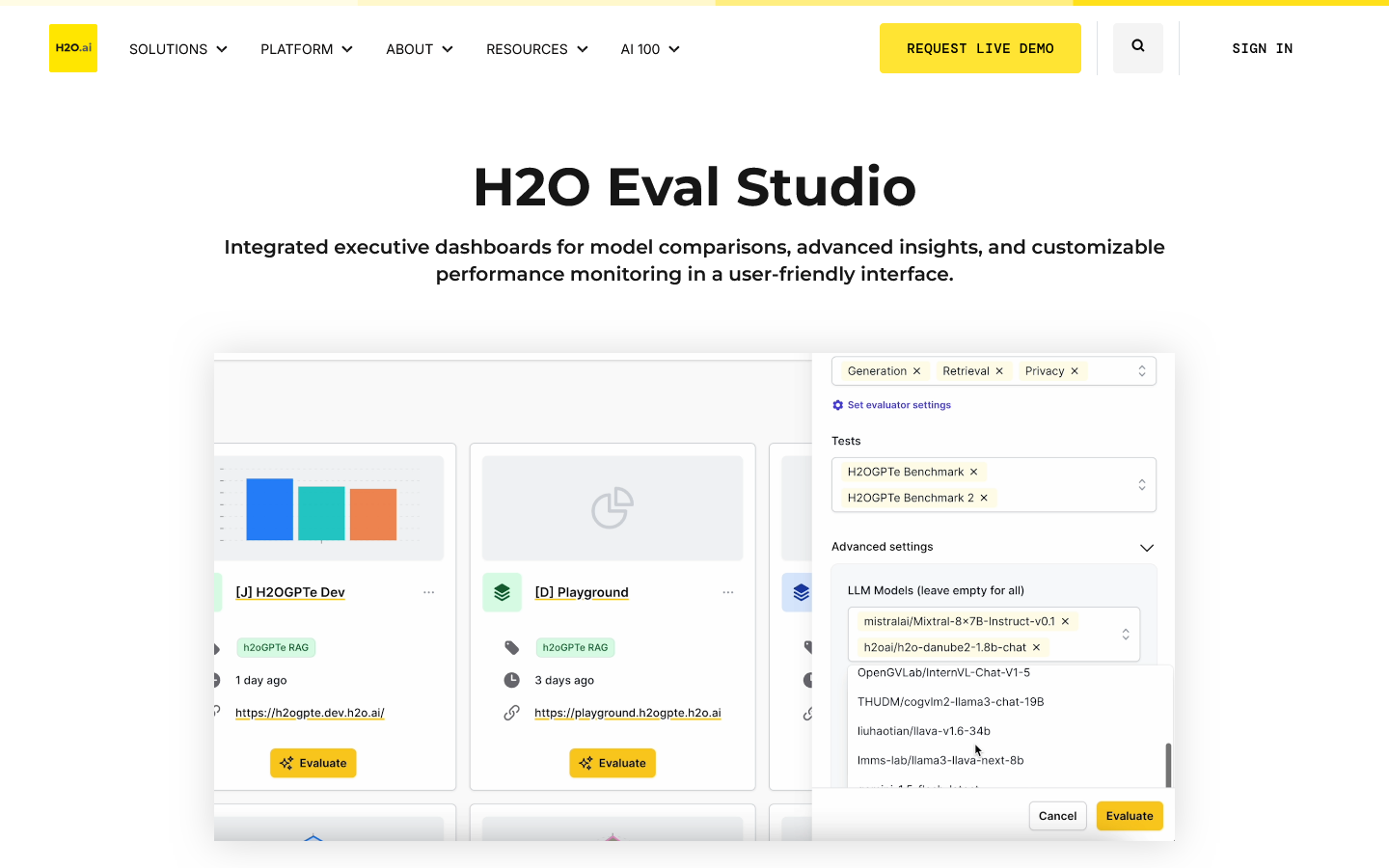Select OpenGVLab/InternVL-Chat-V1-5 option
The image size is (1389, 868).
[943, 672]
